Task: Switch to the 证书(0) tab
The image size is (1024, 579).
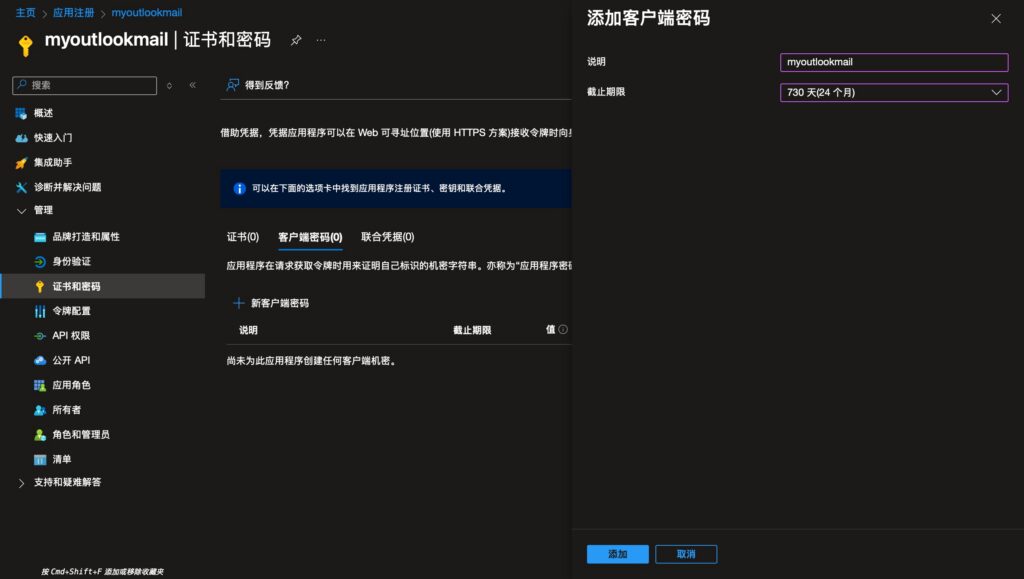Action: (242, 237)
